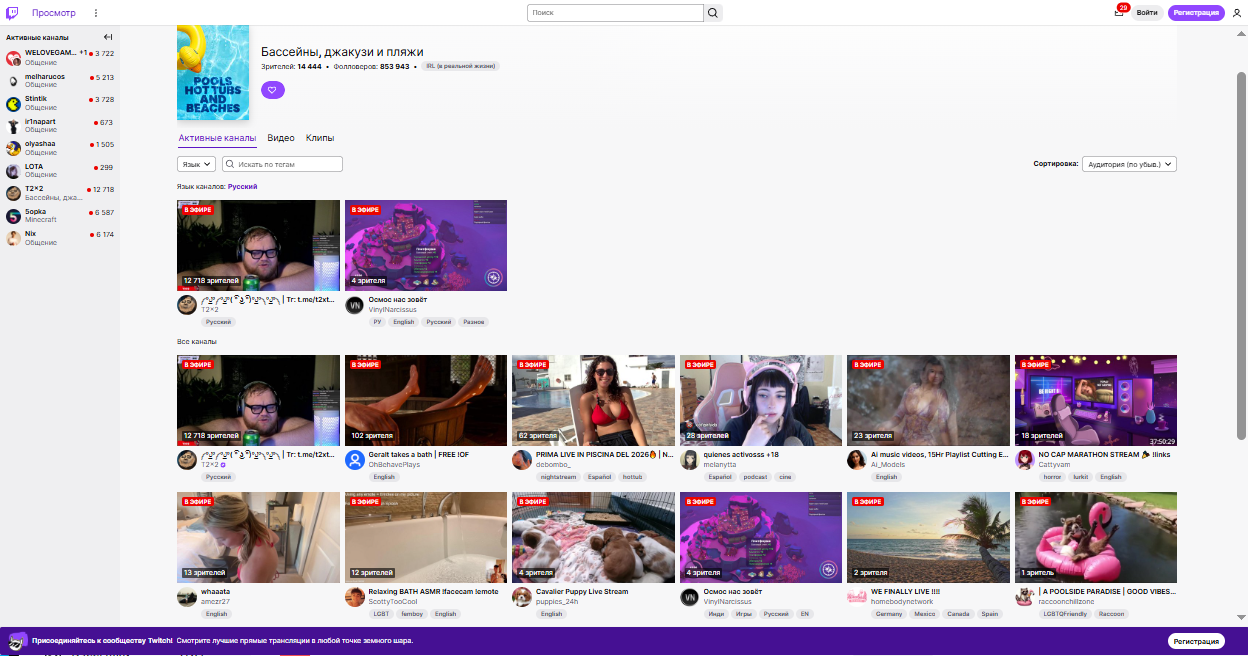Open the user profile icon menu
Screen dimensions: 1248x656
click(1236, 13)
